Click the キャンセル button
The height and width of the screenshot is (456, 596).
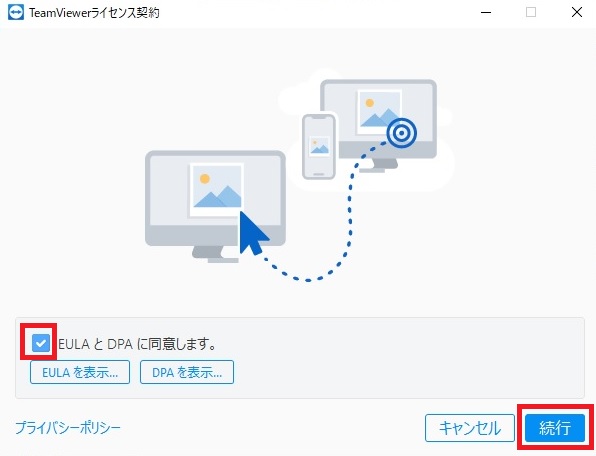pyautogui.click(x=470, y=428)
